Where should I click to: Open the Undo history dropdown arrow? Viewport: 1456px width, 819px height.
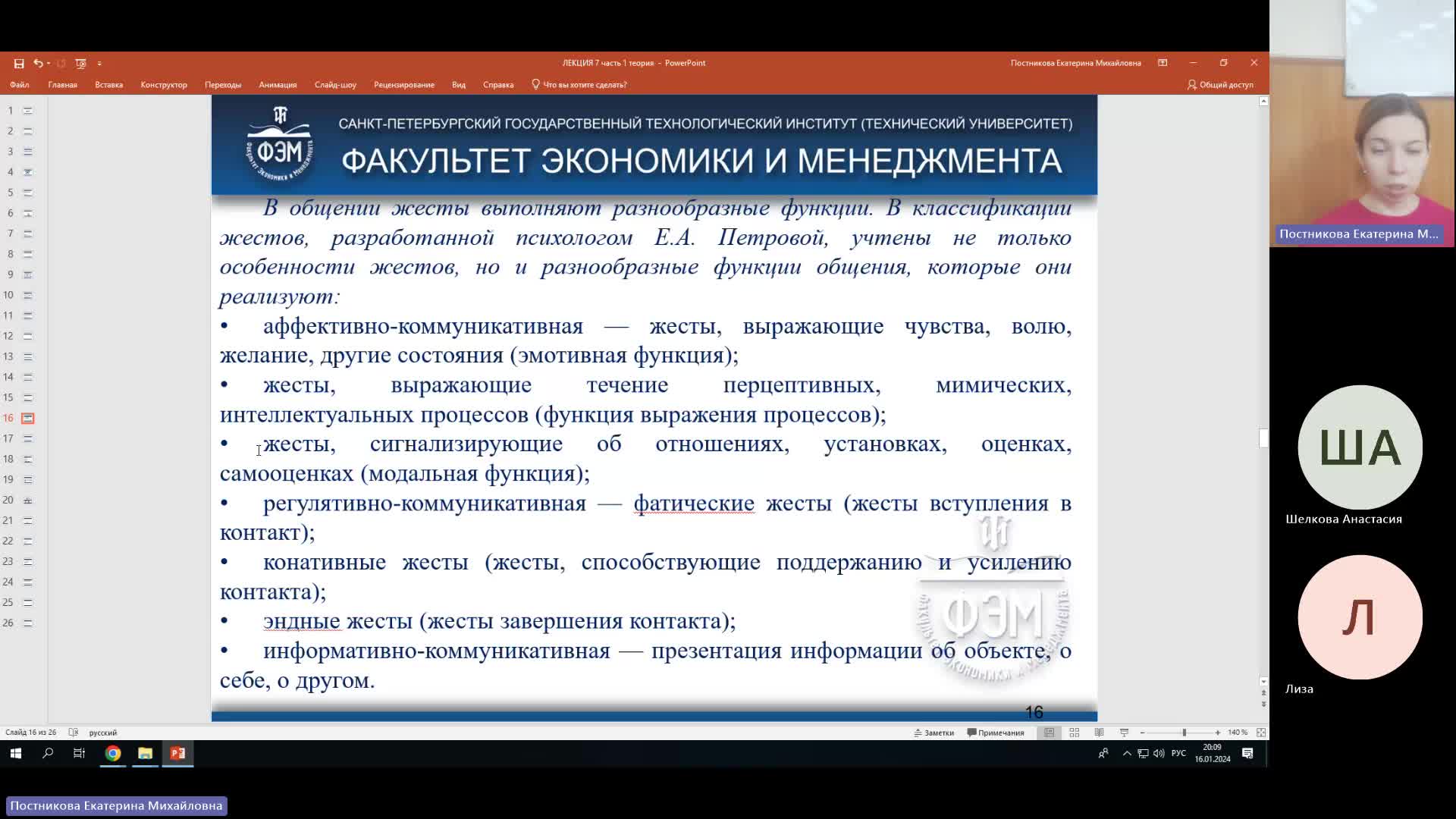[48, 63]
